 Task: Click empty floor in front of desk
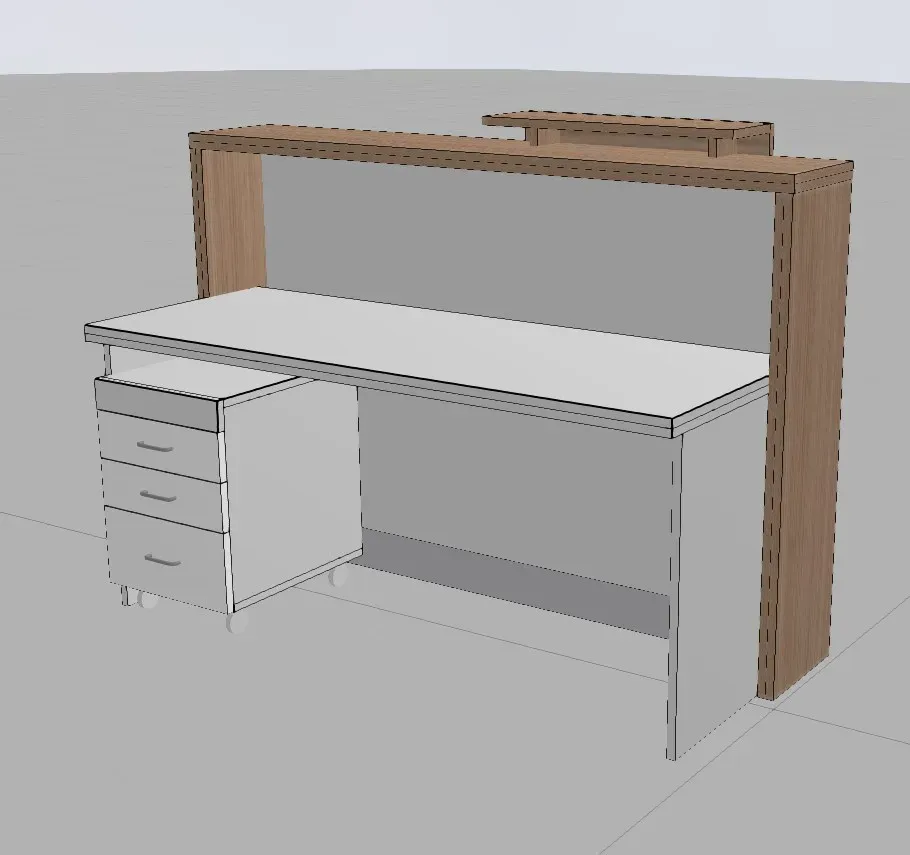click(x=400, y=740)
